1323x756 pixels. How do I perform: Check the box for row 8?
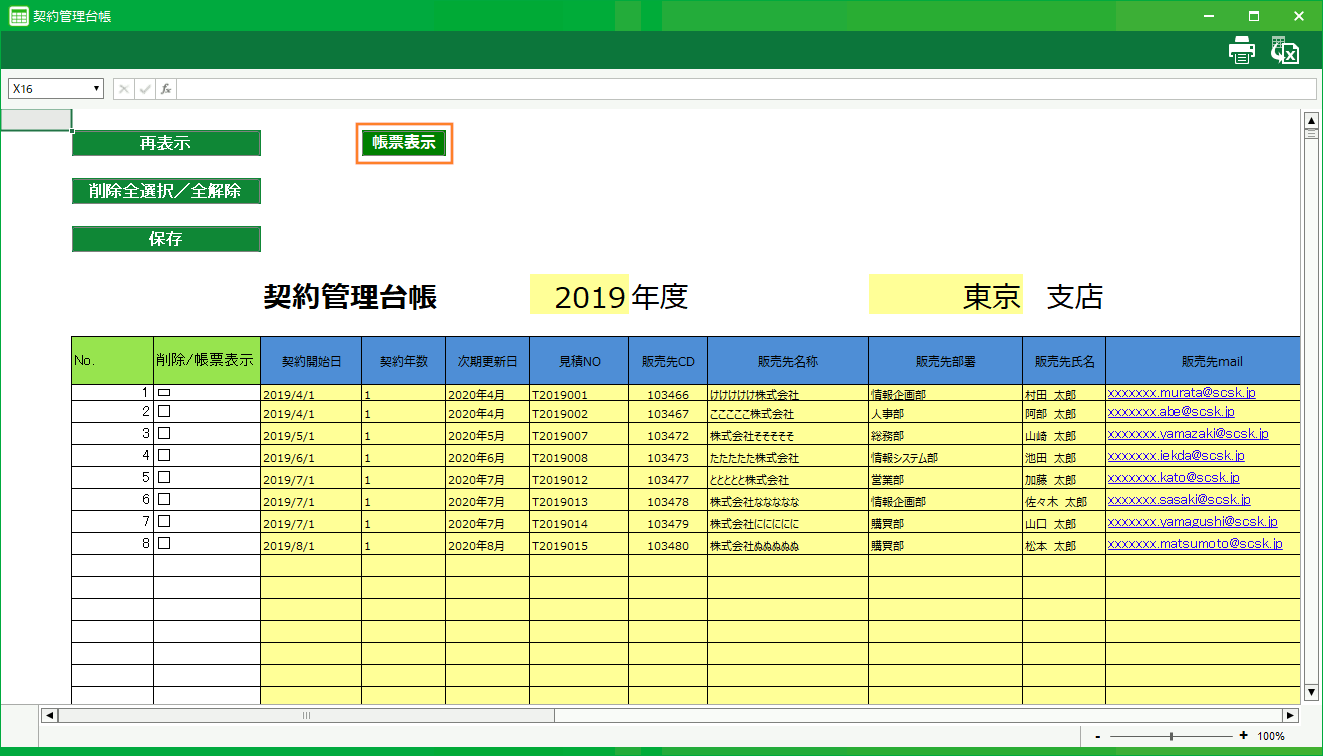point(164,543)
